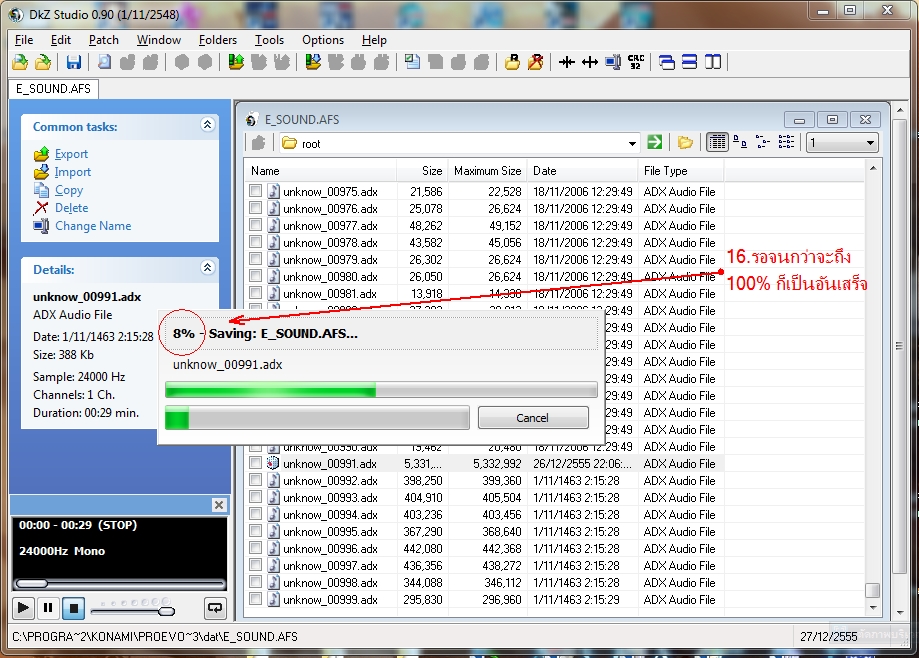Image resolution: width=919 pixels, height=658 pixels.
Task: Click the CRC 32 toolbar icon
Action: [636, 62]
